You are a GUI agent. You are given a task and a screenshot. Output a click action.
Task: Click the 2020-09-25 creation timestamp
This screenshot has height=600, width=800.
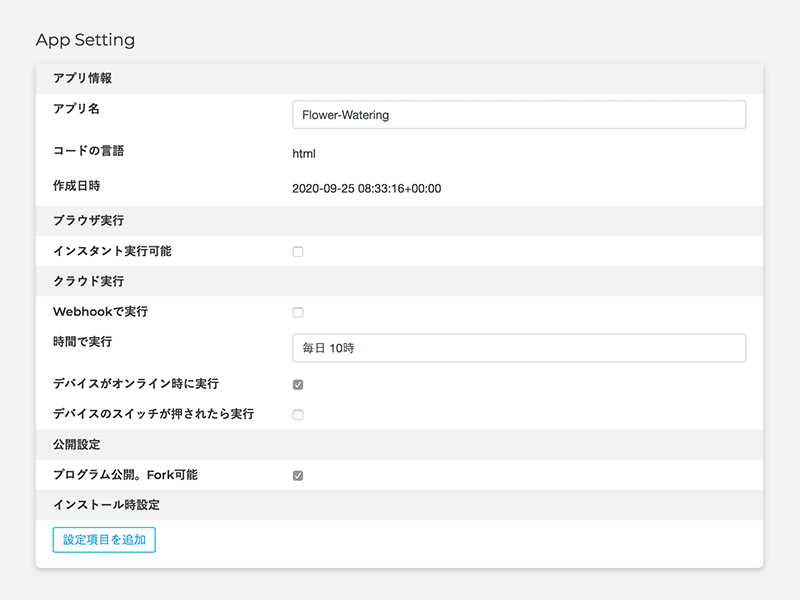coord(366,188)
